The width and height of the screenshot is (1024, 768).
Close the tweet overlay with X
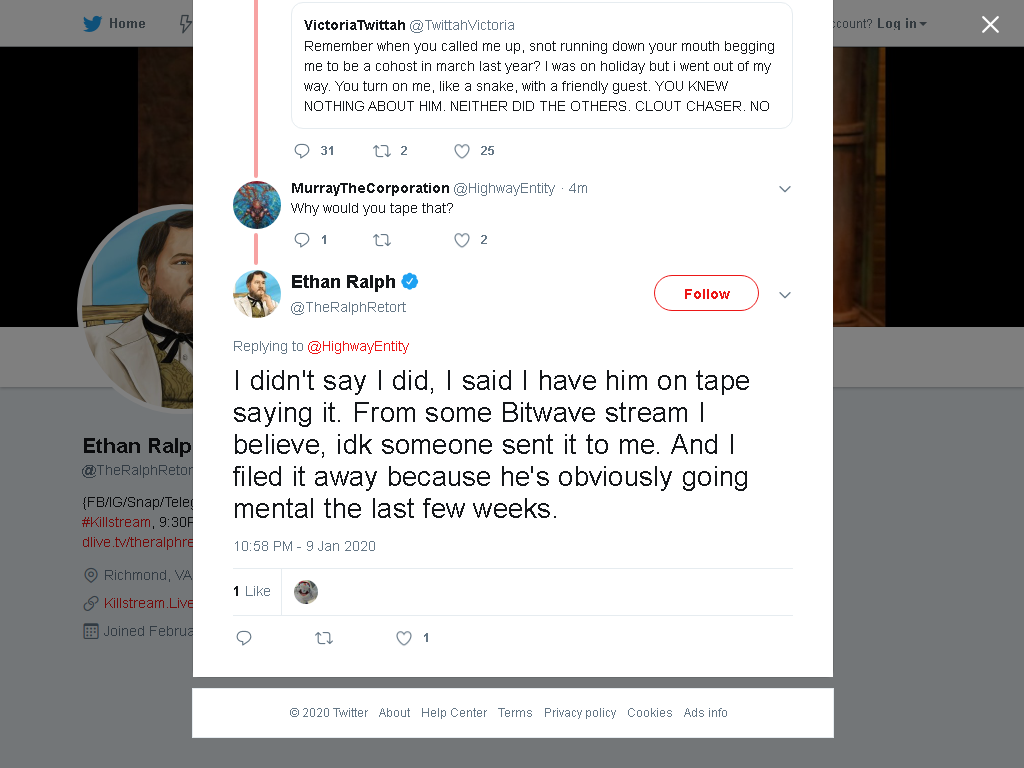point(990,24)
